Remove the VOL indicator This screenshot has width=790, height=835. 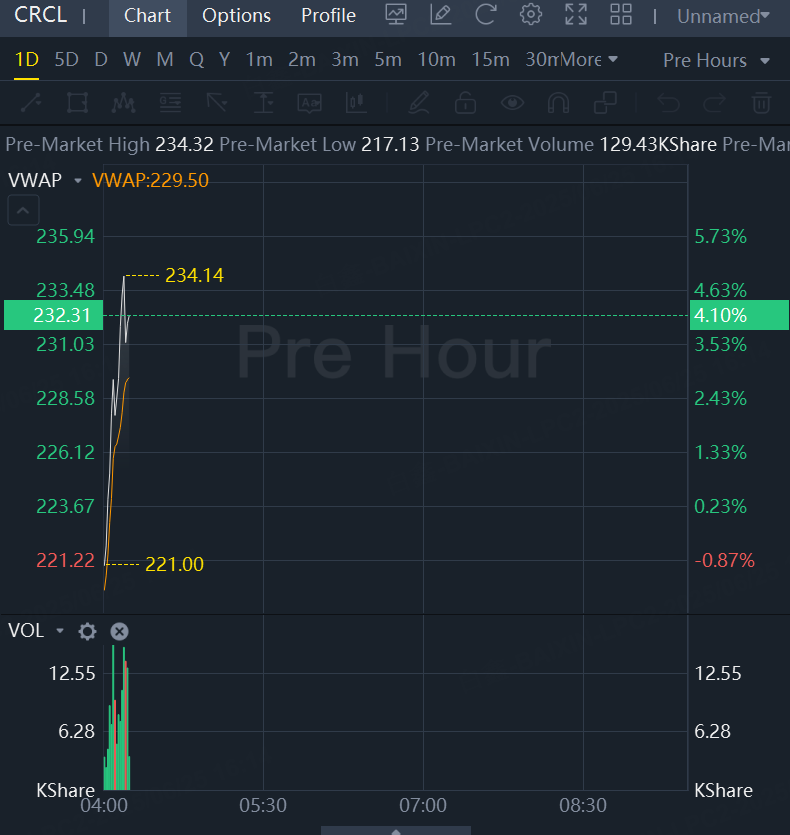[x=119, y=631]
